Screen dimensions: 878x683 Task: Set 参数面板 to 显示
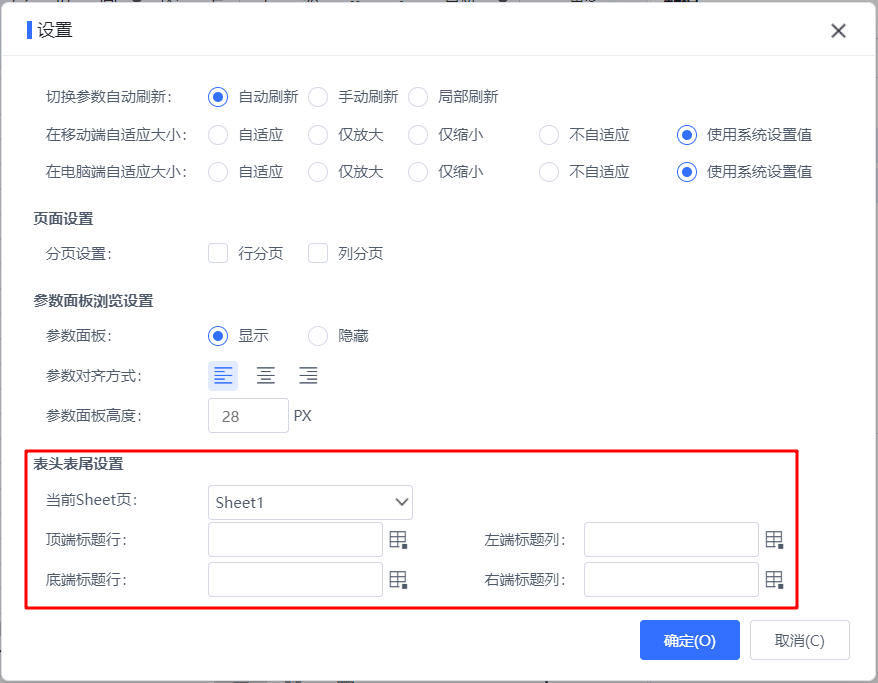[218, 336]
